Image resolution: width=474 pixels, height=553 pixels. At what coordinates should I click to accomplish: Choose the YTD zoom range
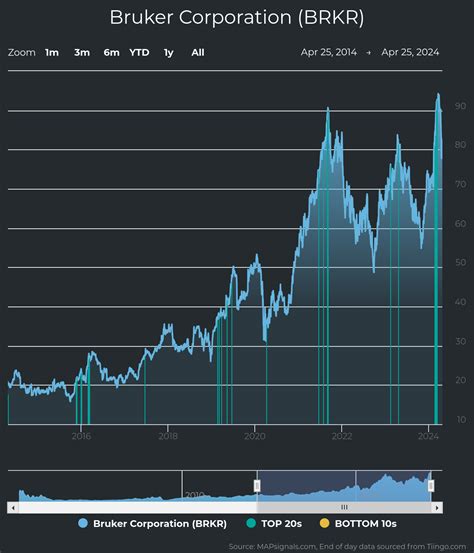pyautogui.click(x=139, y=53)
